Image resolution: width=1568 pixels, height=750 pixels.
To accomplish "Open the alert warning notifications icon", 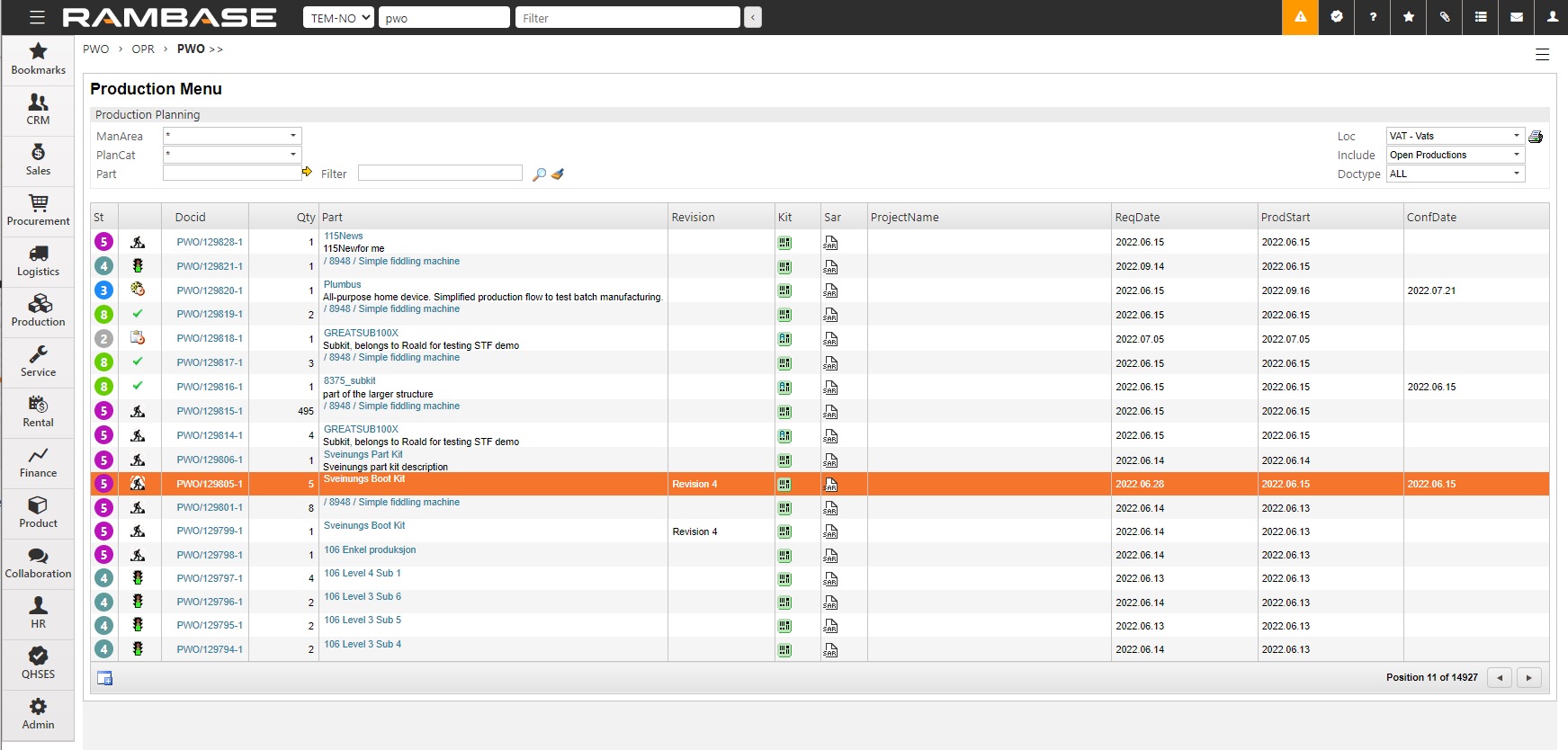I will click(x=1300, y=17).
